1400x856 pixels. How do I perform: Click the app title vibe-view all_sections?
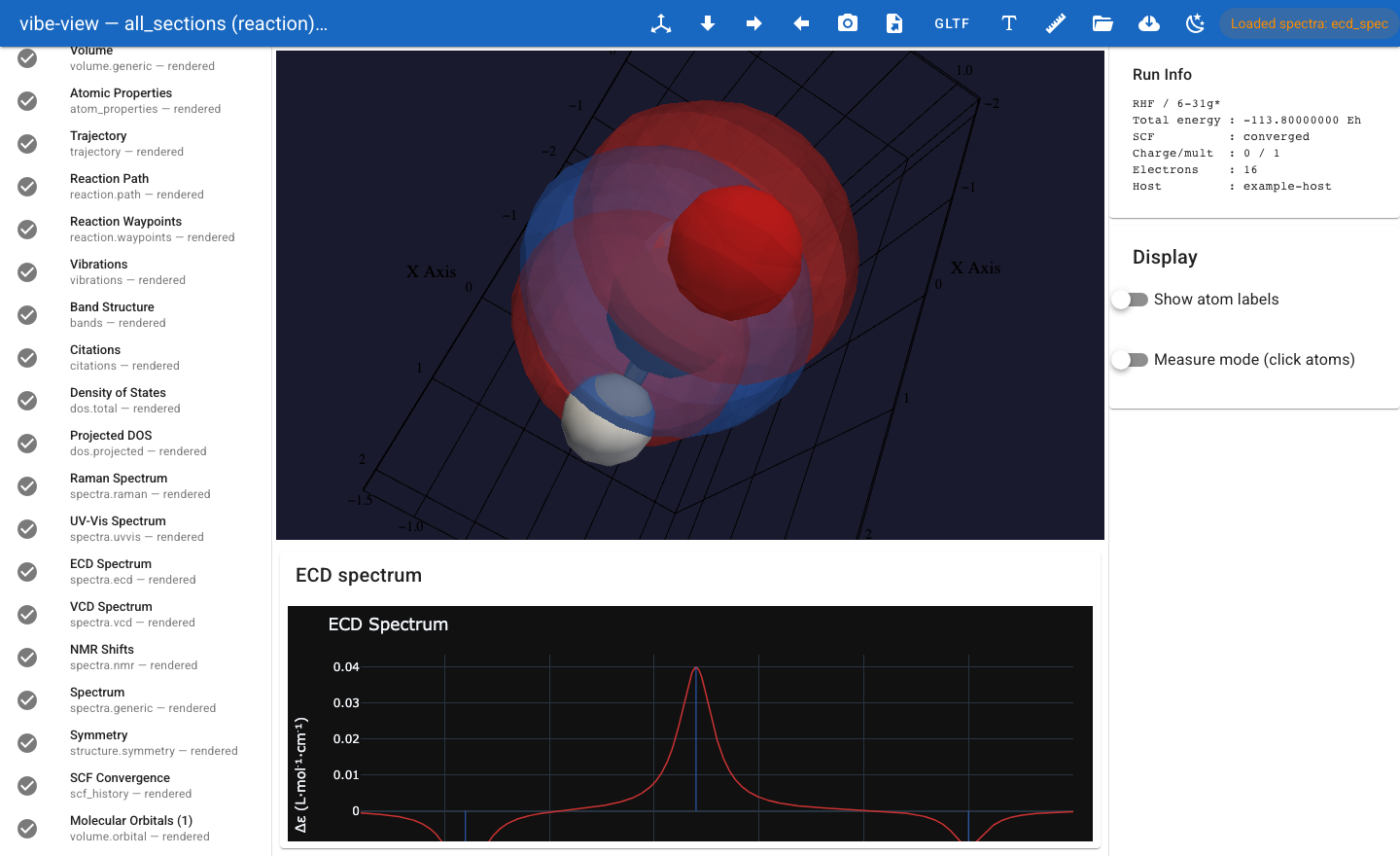coord(173,23)
